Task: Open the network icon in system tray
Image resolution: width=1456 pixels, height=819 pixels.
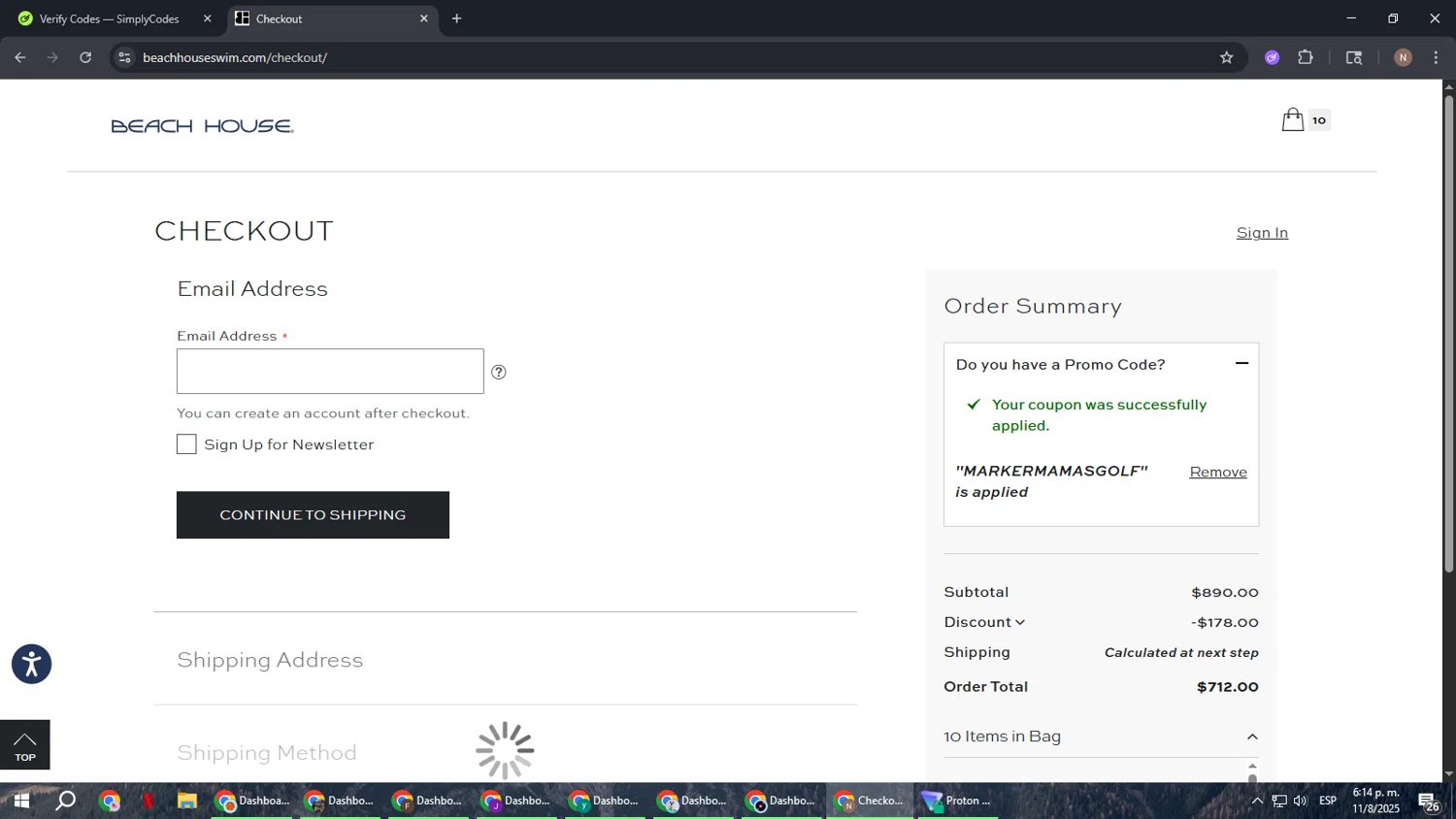Action: [1279, 801]
